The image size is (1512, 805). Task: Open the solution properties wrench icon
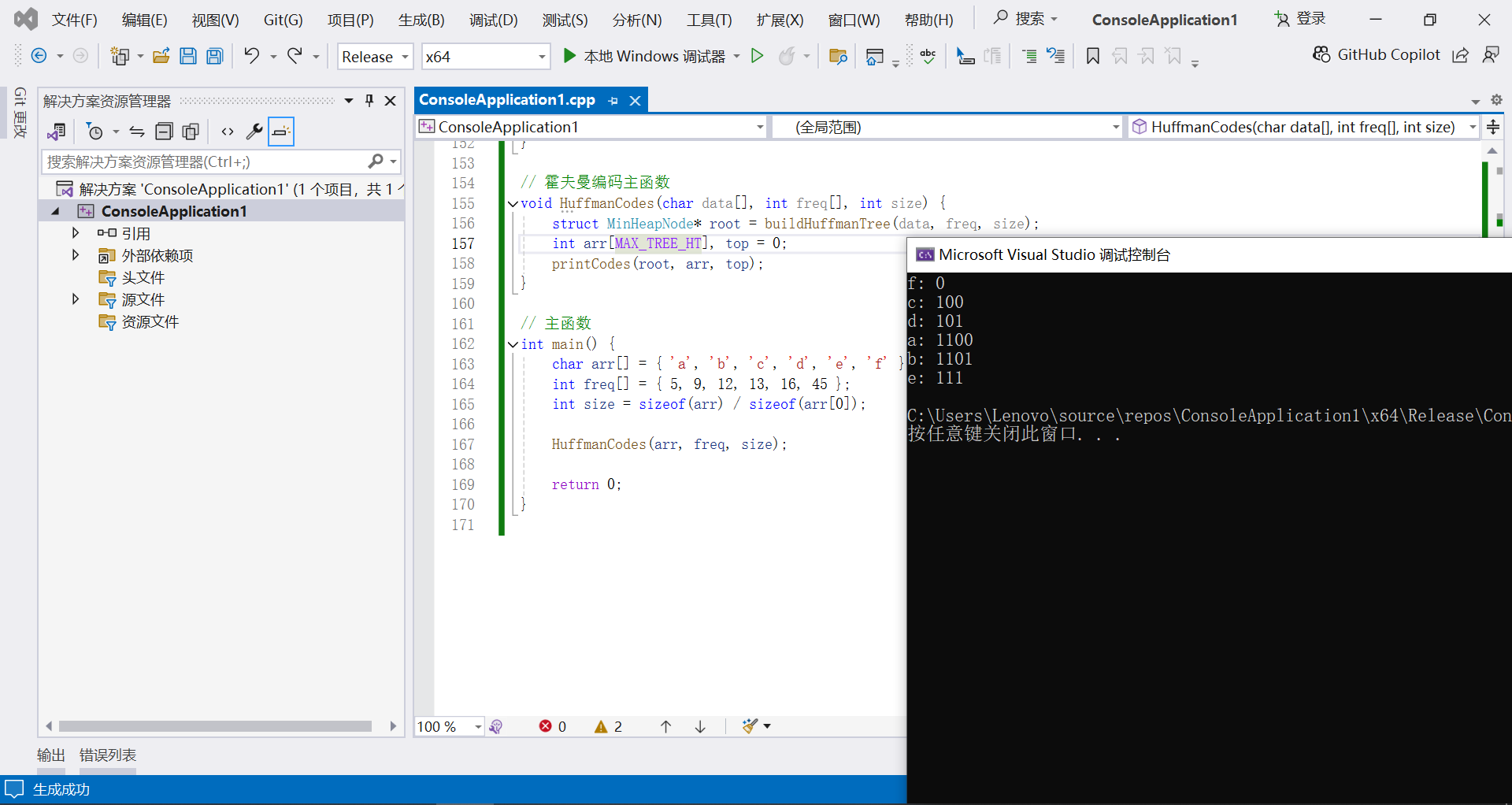coord(254,132)
